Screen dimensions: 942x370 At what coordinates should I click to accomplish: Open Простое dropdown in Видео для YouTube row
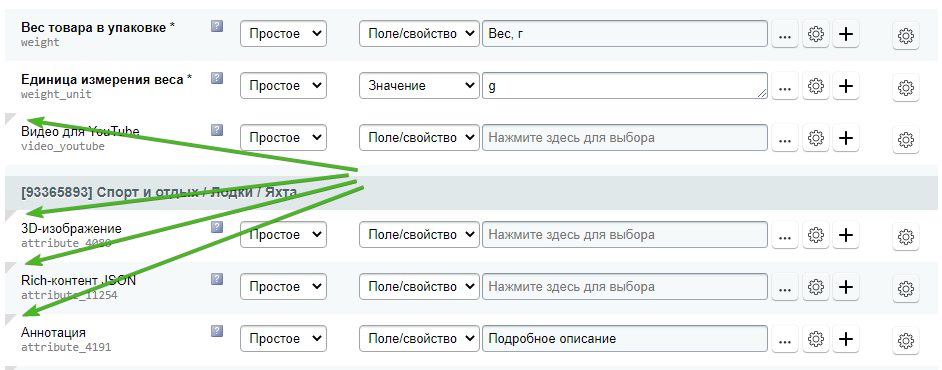[x=284, y=138]
